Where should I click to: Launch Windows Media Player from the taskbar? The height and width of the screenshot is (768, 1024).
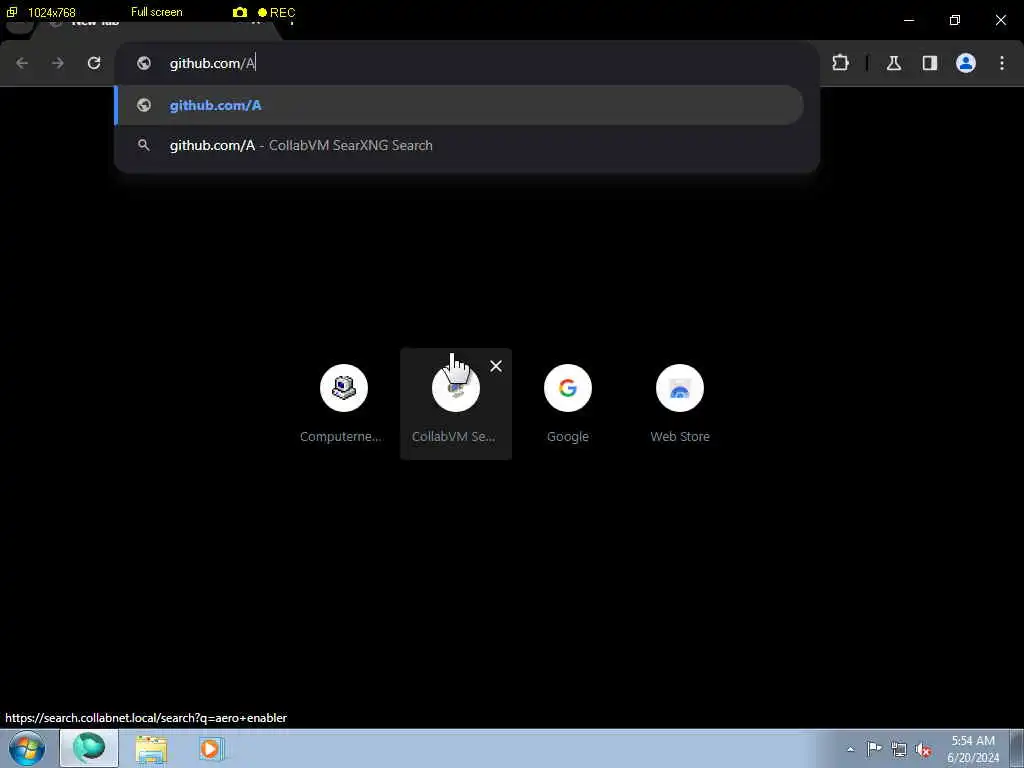click(212, 749)
